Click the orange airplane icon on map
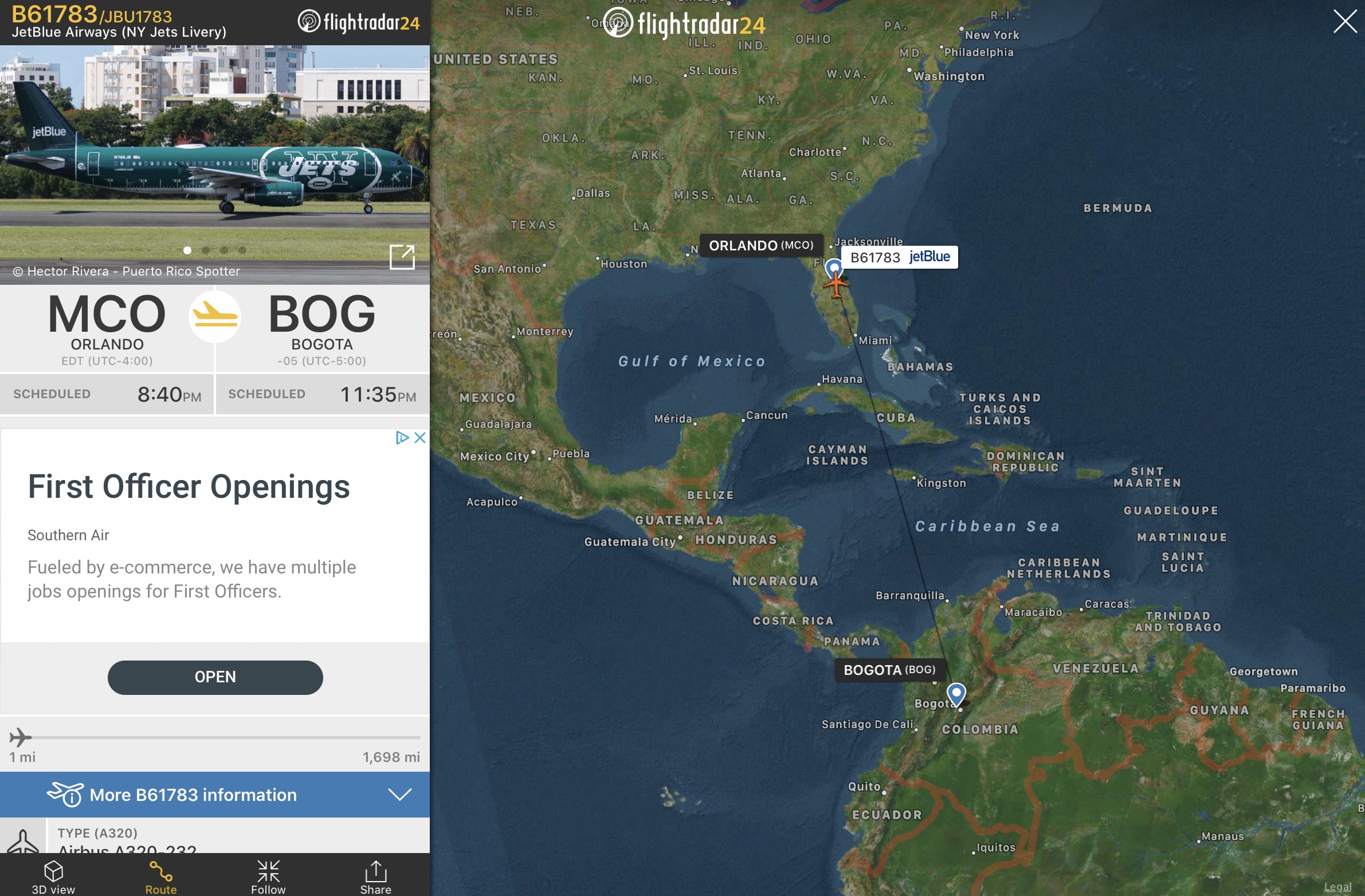The width and height of the screenshot is (1365, 896). coord(836,285)
